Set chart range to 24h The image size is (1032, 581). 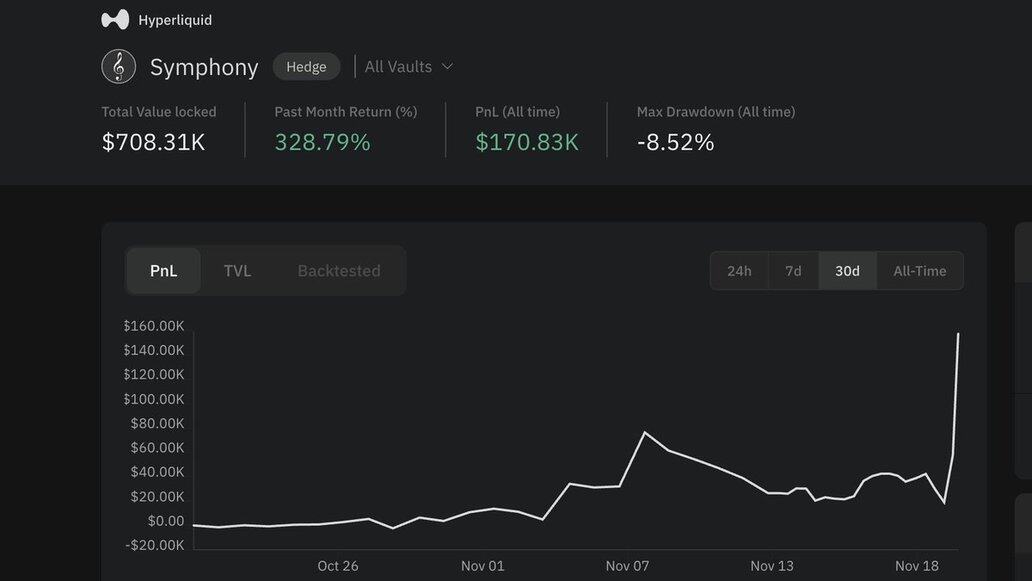739,271
